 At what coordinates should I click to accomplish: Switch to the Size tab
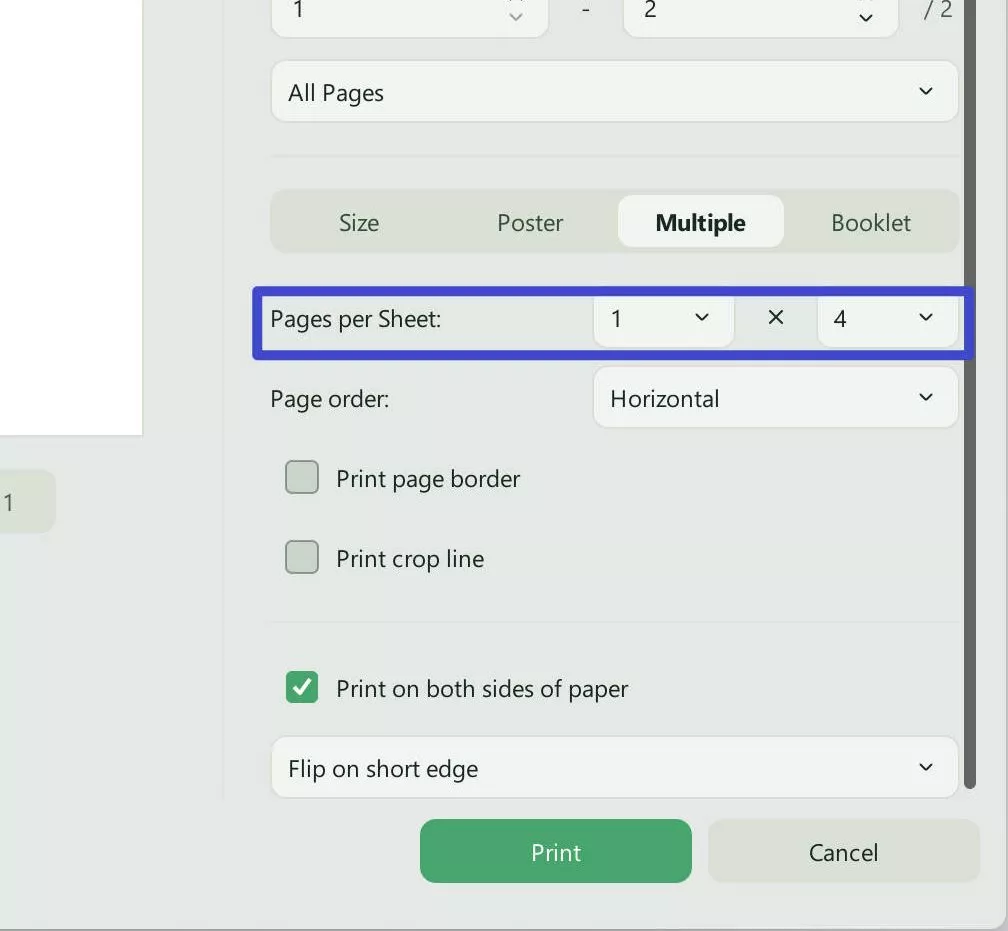point(358,222)
